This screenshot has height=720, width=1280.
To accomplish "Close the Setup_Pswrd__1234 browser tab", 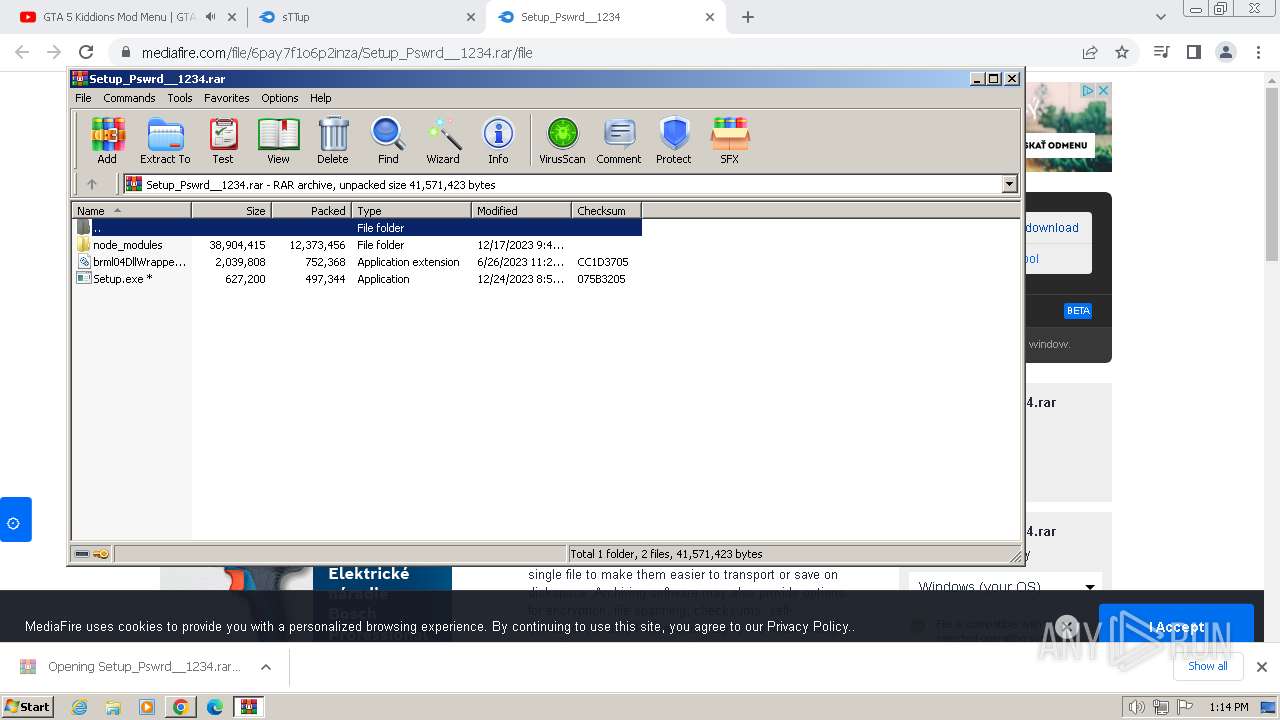I will point(710,17).
